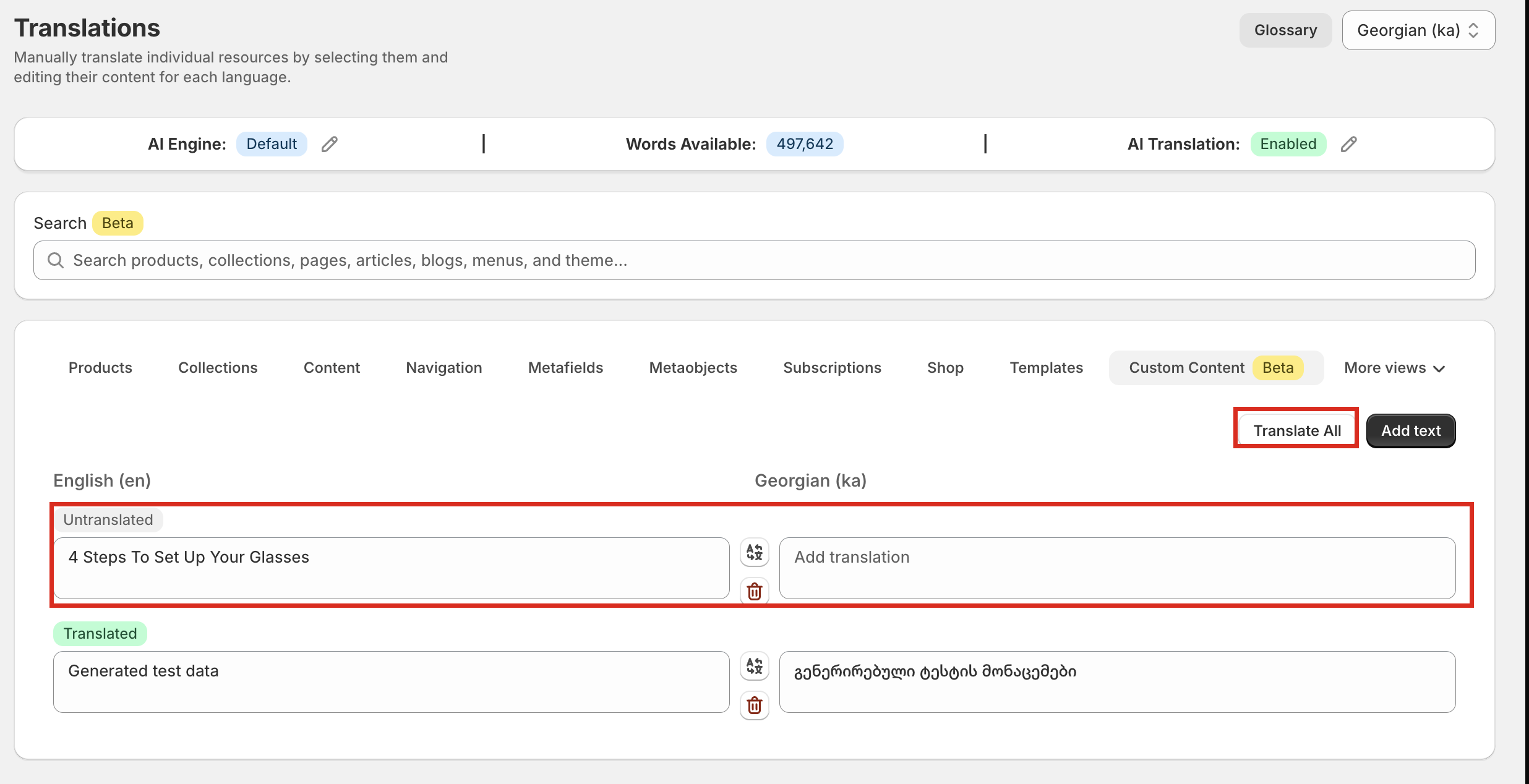The image size is (1529, 784).
Task: Open the Navigation tab
Action: [x=444, y=368]
